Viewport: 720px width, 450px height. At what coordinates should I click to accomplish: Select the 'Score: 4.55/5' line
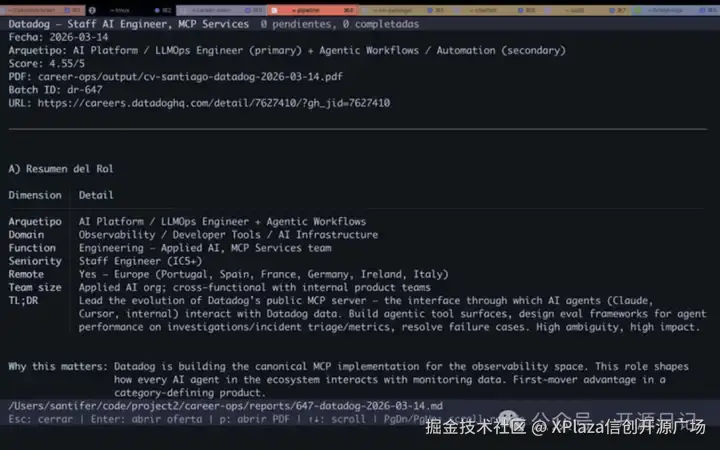(46, 63)
